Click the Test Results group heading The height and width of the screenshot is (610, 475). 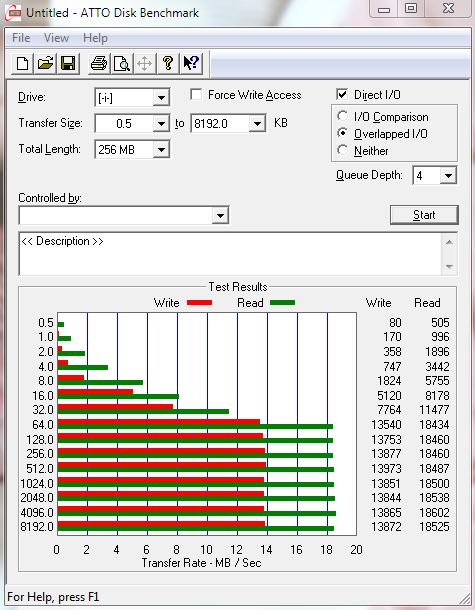click(238, 287)
